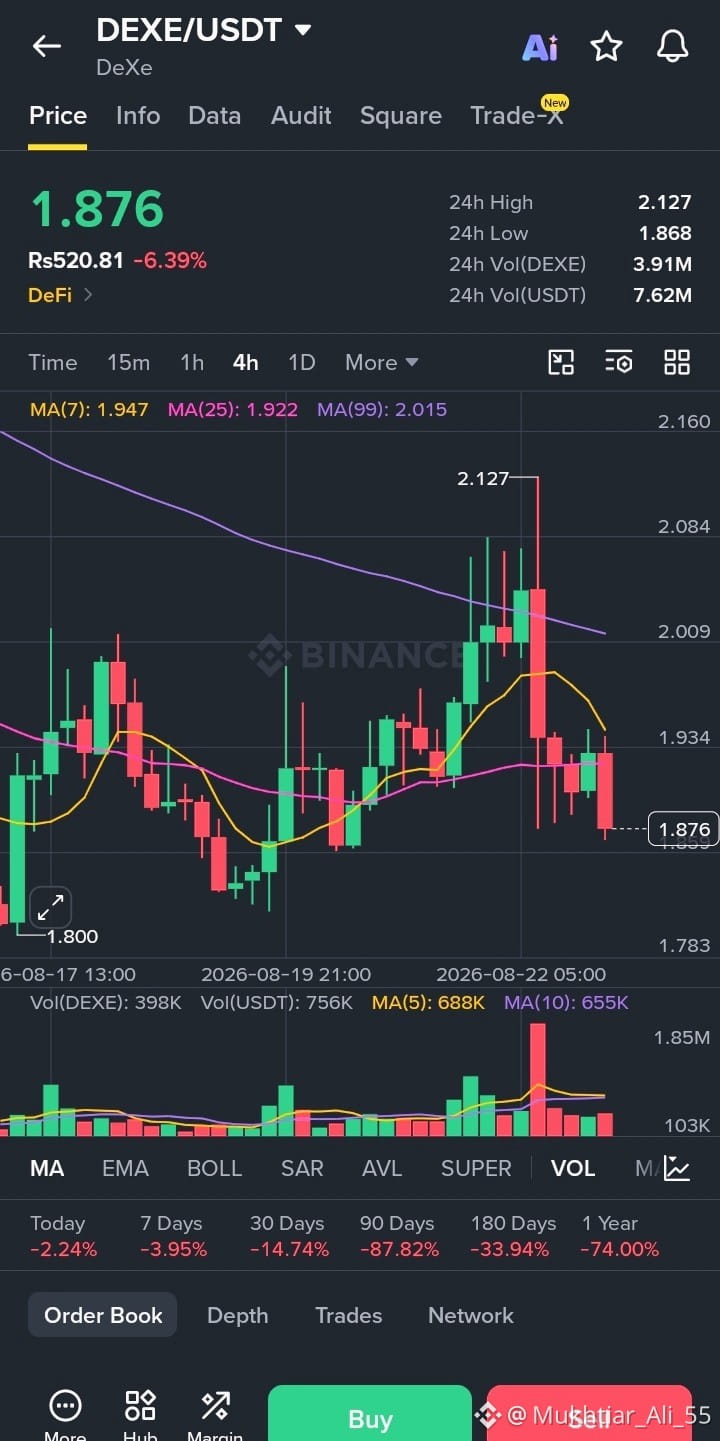Expand chart to fullscreen icon

click(x=50, y=908)
